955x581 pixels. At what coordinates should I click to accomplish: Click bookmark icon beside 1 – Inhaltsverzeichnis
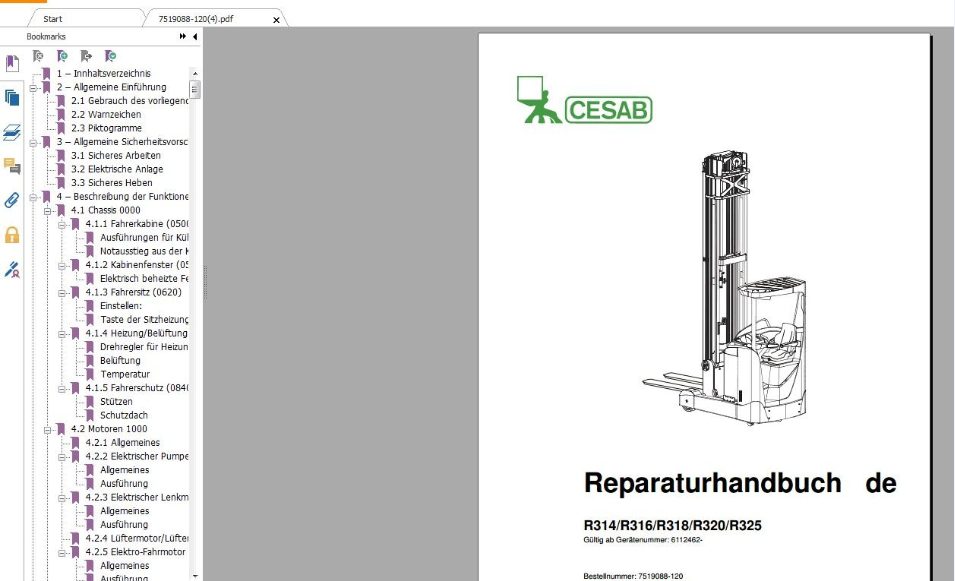tap(46, 74)
